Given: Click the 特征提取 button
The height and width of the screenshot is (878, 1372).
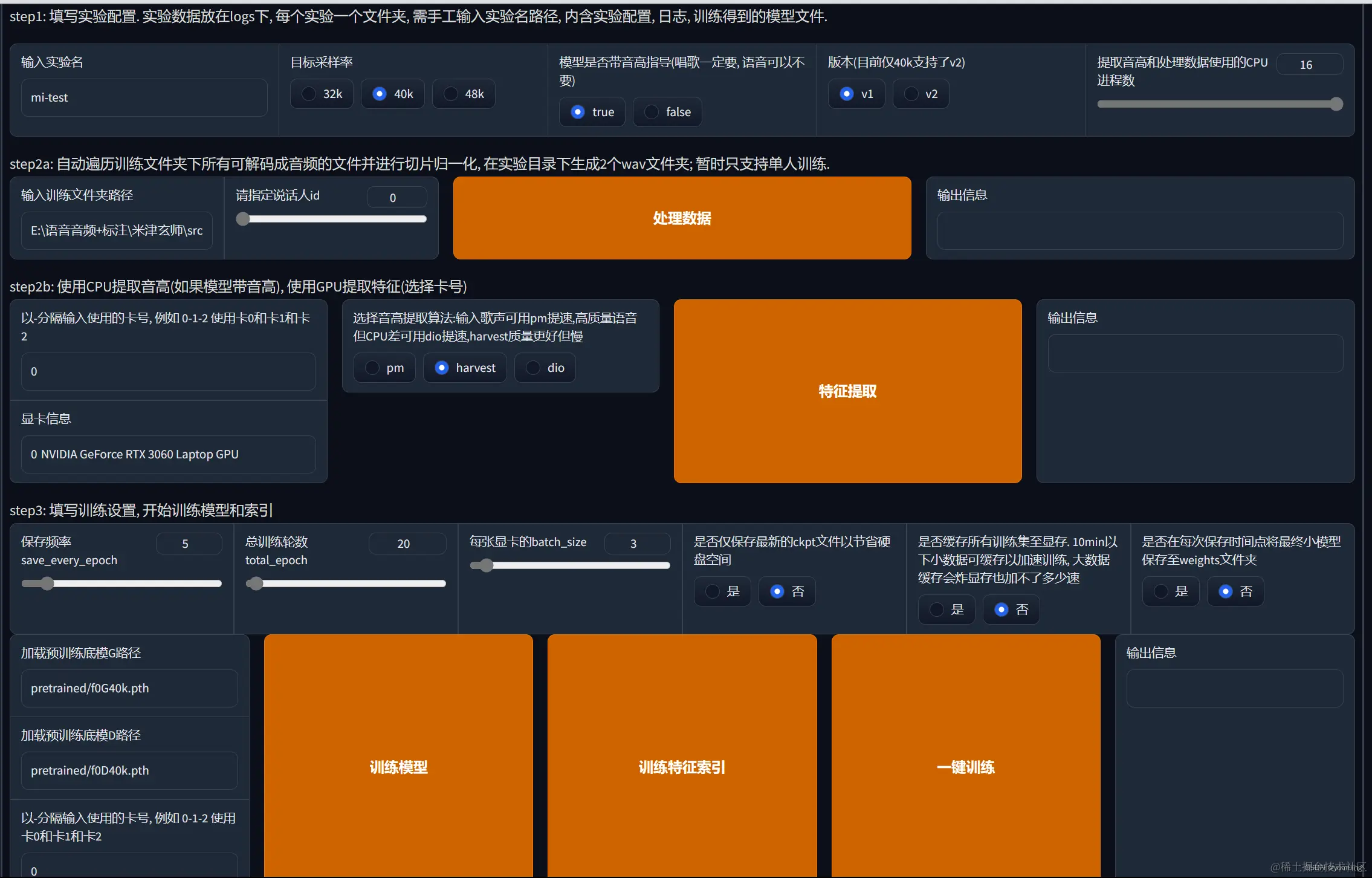Looking at the screenshot, I should click(x=847, y=391).
